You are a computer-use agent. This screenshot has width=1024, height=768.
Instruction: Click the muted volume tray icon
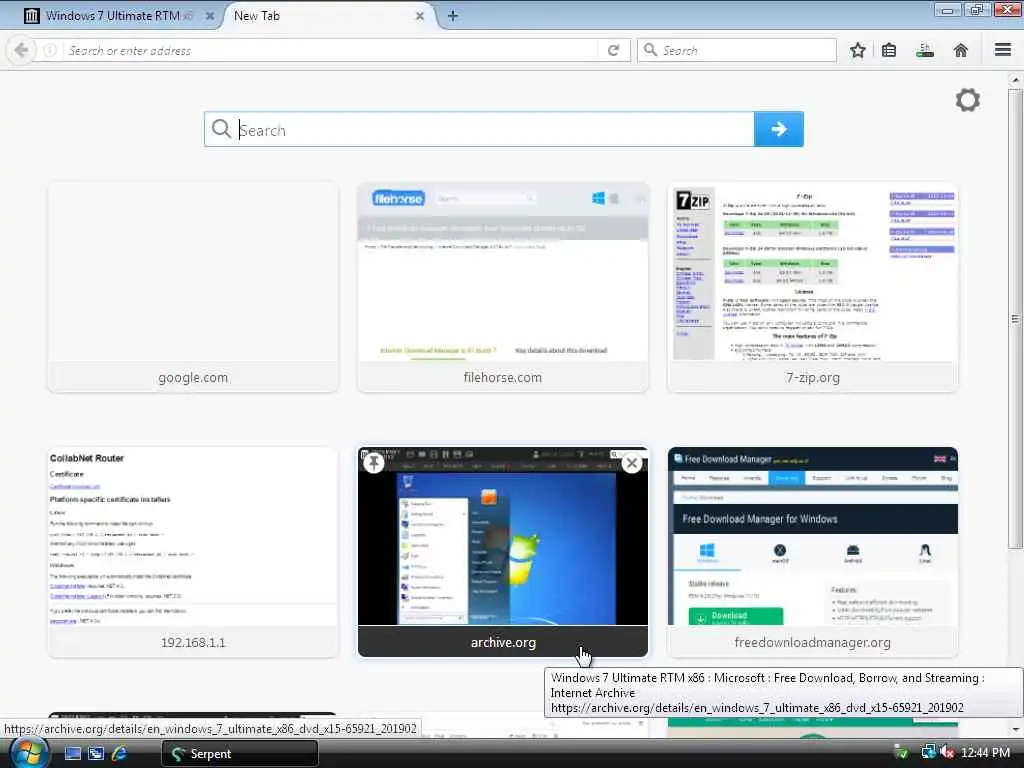click(x=946, y=752)
